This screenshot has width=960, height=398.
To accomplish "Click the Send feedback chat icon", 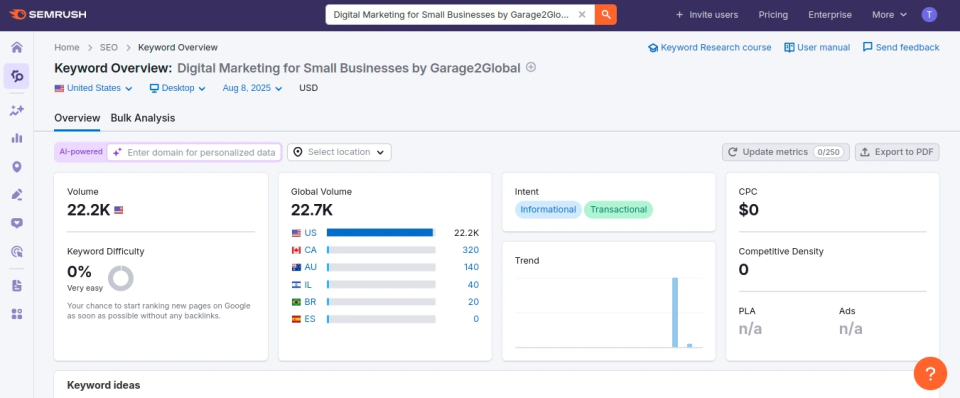I will (867, 47).
